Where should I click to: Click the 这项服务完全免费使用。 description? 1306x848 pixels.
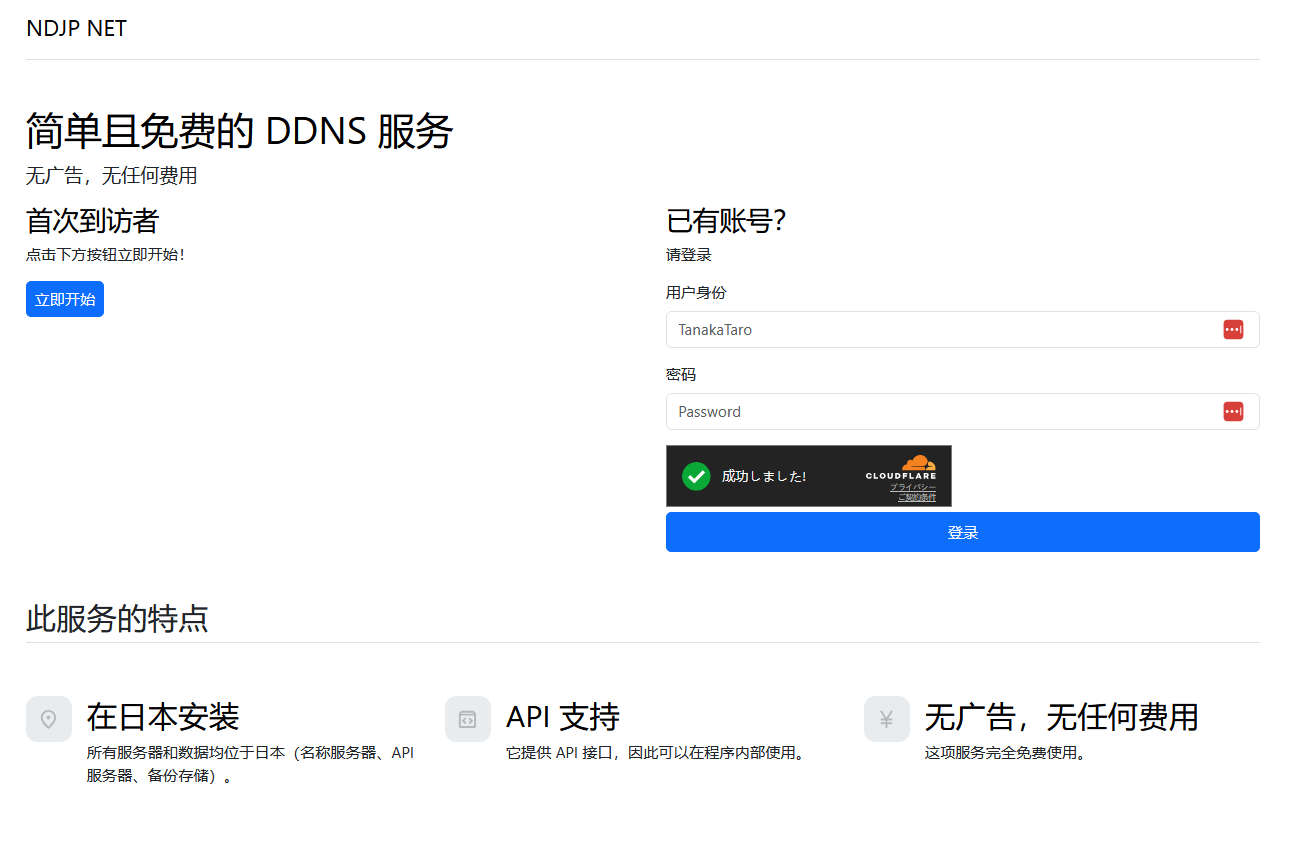[1005, 753]
